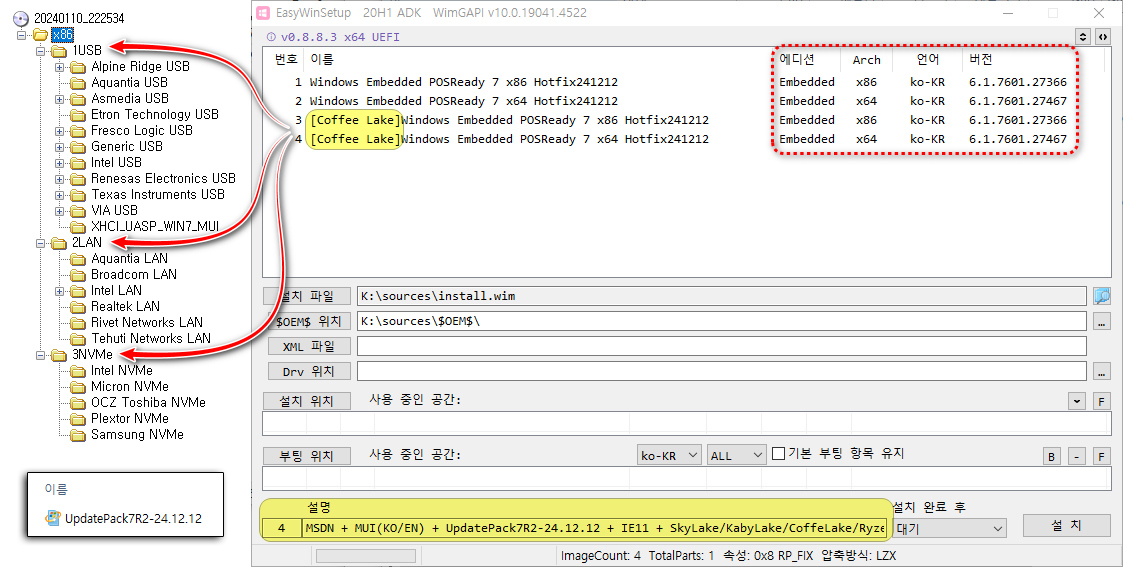Screen dimensions: 1123x567
Task: Click the UpdatePack7R2-24.12.12 file icon
Action: pos(53,518)
